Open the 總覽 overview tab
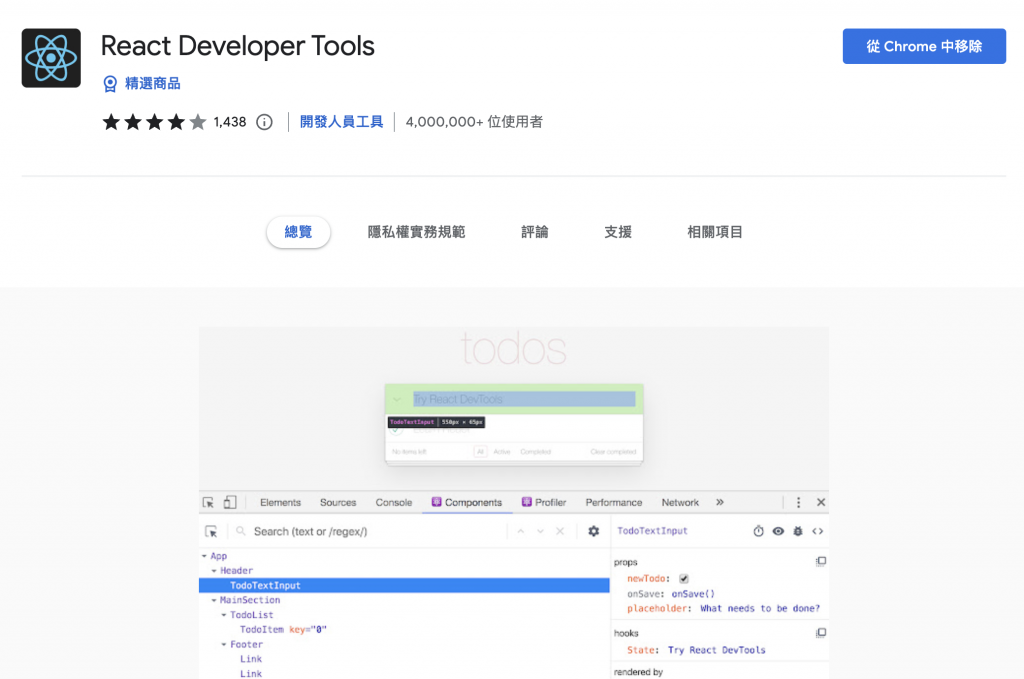 pos(298,232)
